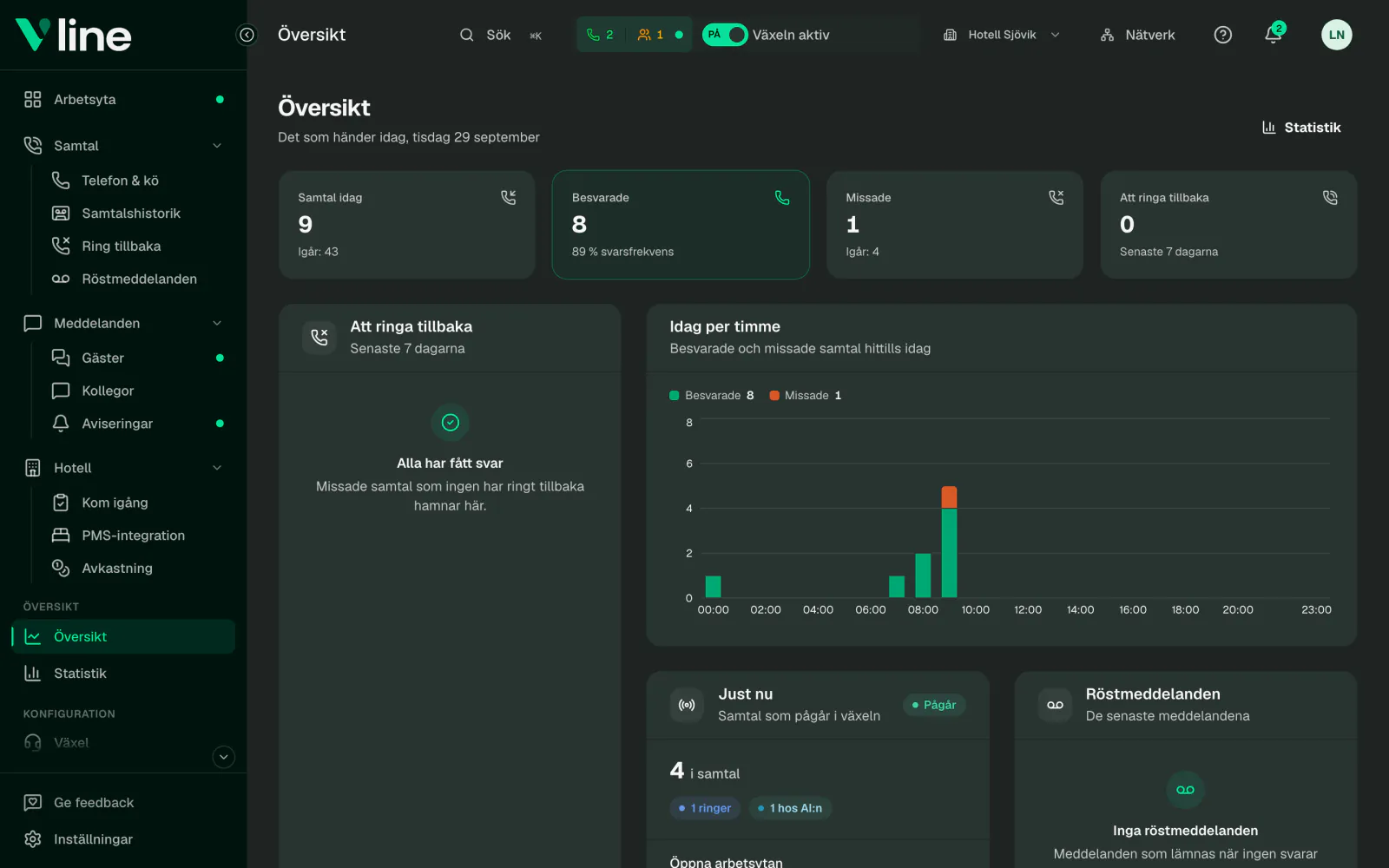Open the Samtal idag card
The image size is (1389, 868).
pyautogui.click(x=406, y=225)
